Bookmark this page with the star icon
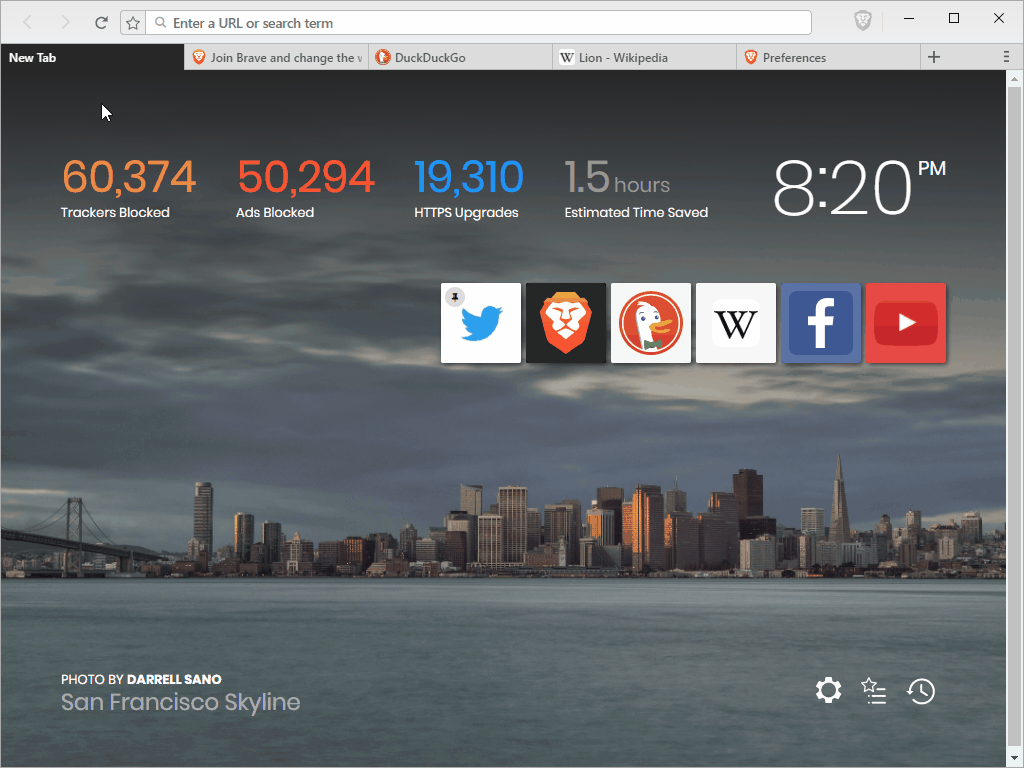Screen dimensions: 1024x768 133,23
